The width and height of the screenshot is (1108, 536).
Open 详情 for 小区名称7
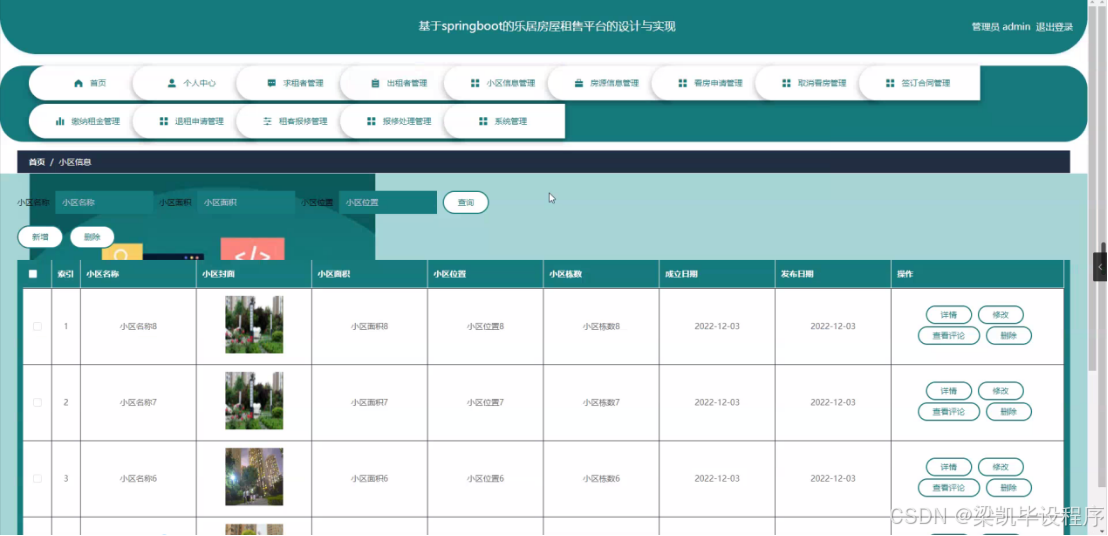(948, 391)
